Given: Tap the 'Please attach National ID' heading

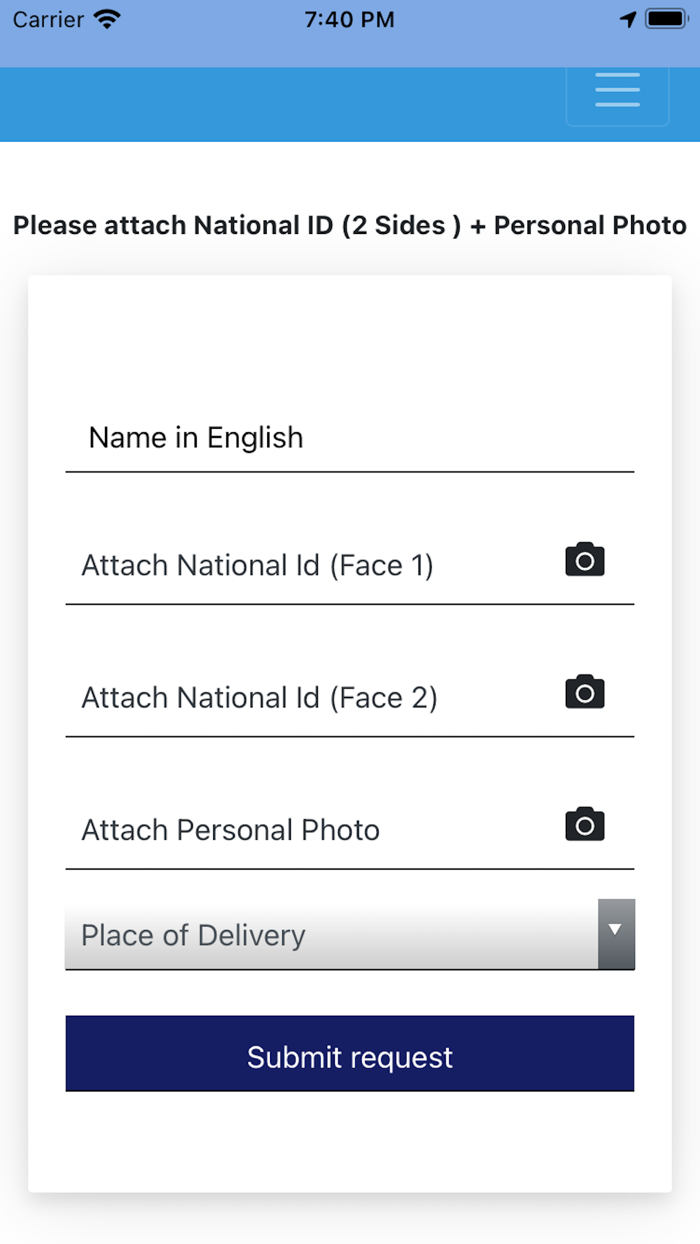Looking at the screenshot, I should point(350,225).
